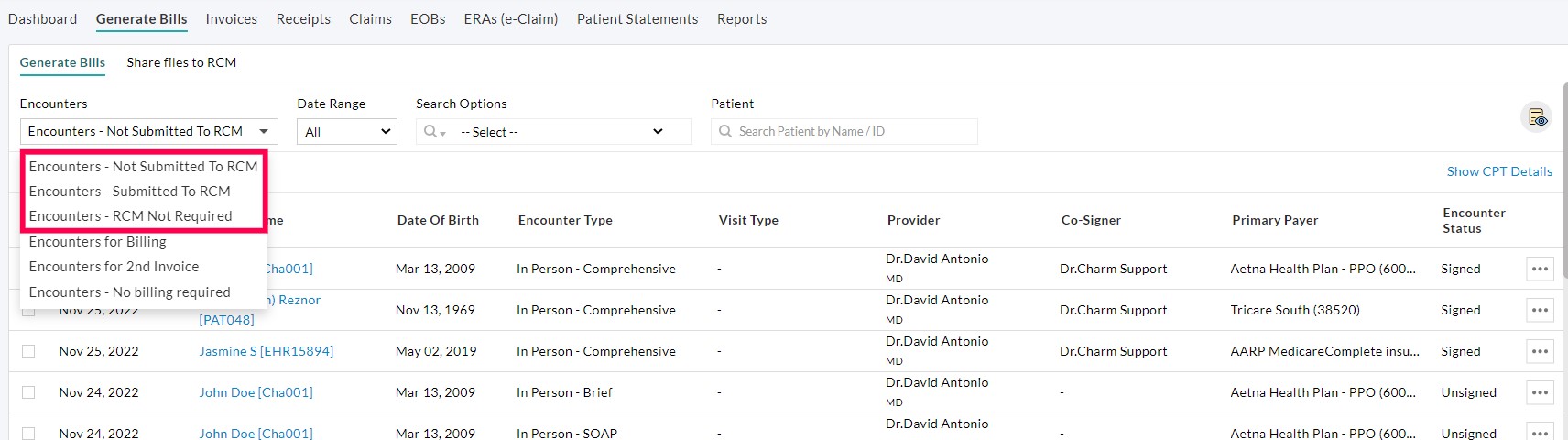Click the search magnifier icon in Search Options
Viewport: 1568px width, 440px height.
pos(431,132)
